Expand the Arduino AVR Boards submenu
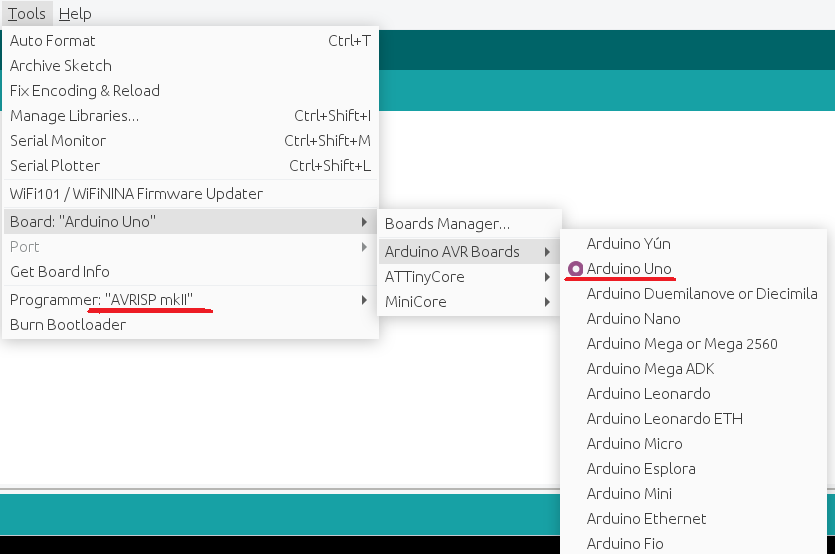The height and width of the screenshot is (554, 835). pyautogui.click(x=469, y=251)
